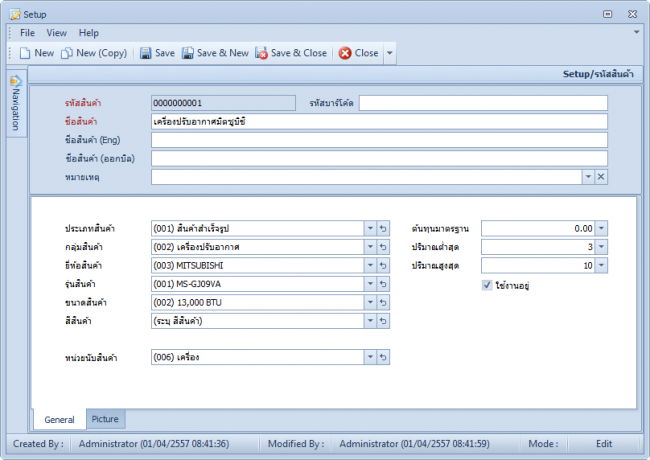The image size is (650, 460).
Task: Click the Created By Administrator status text
Action: tap(154, 444)
